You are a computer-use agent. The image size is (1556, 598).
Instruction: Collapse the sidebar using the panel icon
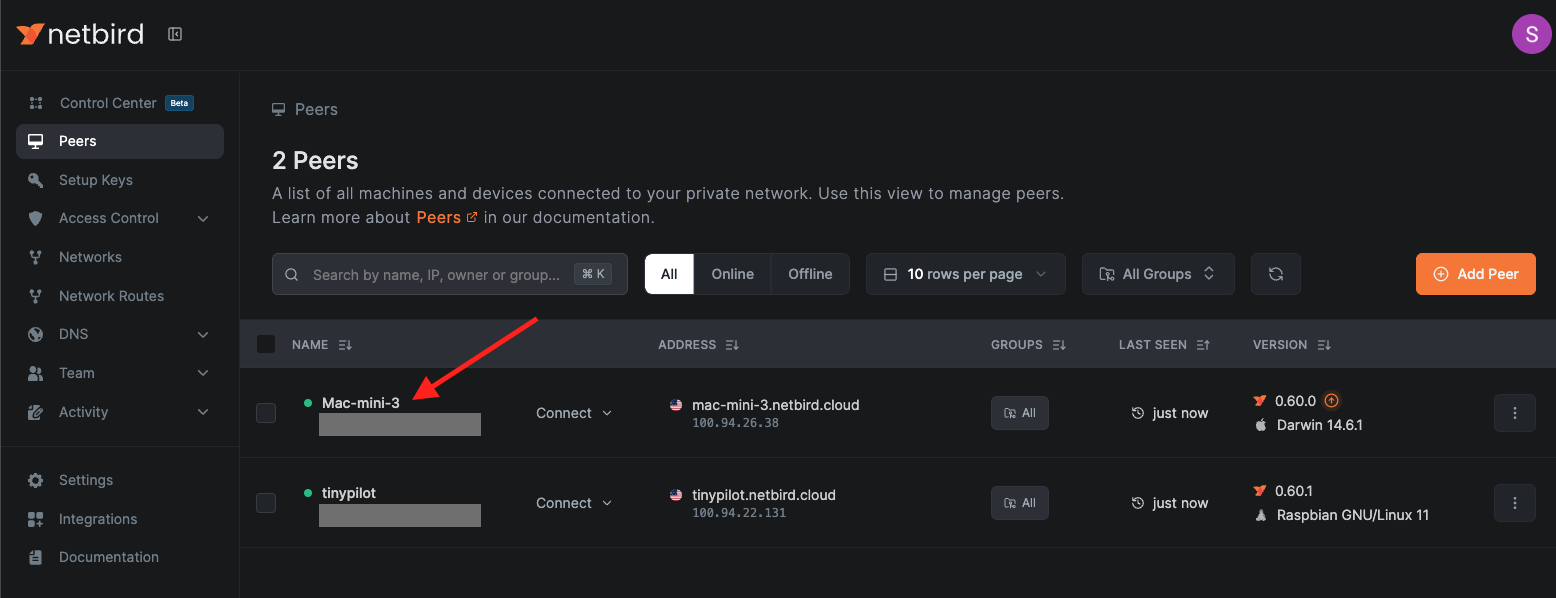coord(175,33)
